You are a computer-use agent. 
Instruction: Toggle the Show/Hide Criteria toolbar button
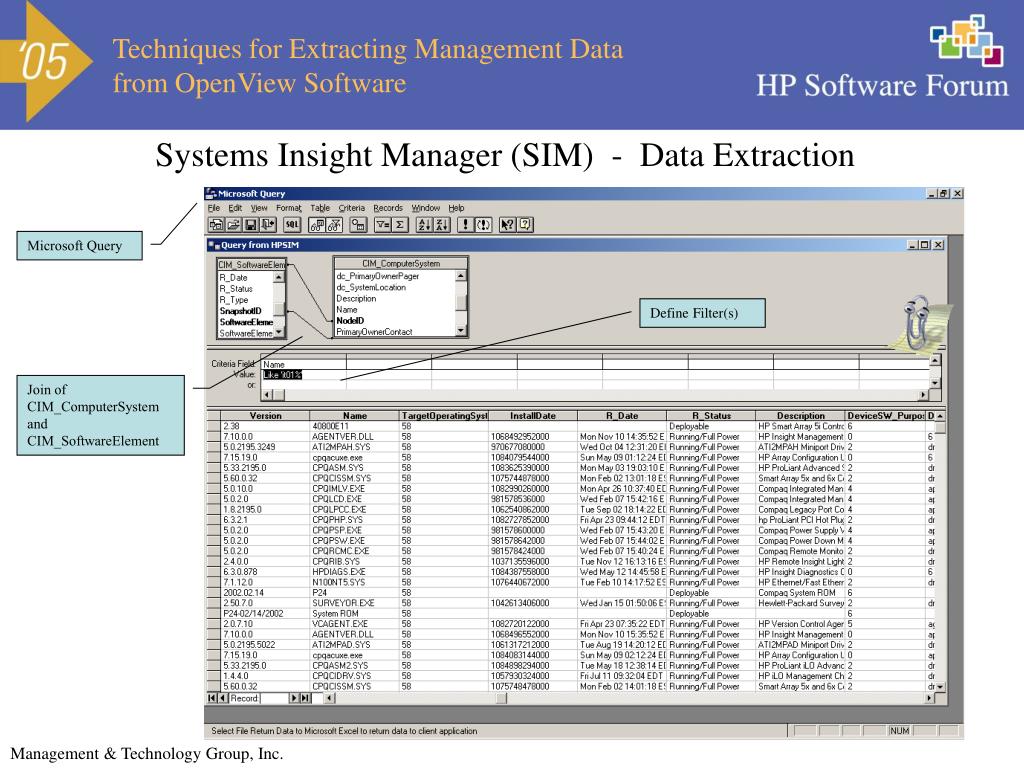point(334,225)
